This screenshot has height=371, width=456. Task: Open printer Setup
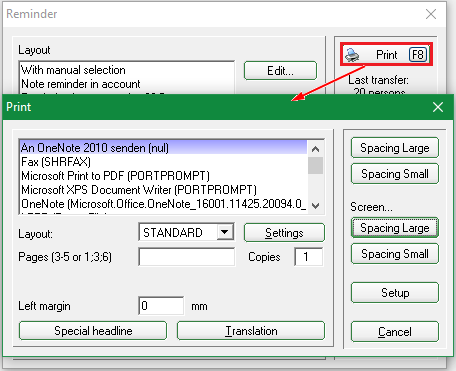pos(395,293)
